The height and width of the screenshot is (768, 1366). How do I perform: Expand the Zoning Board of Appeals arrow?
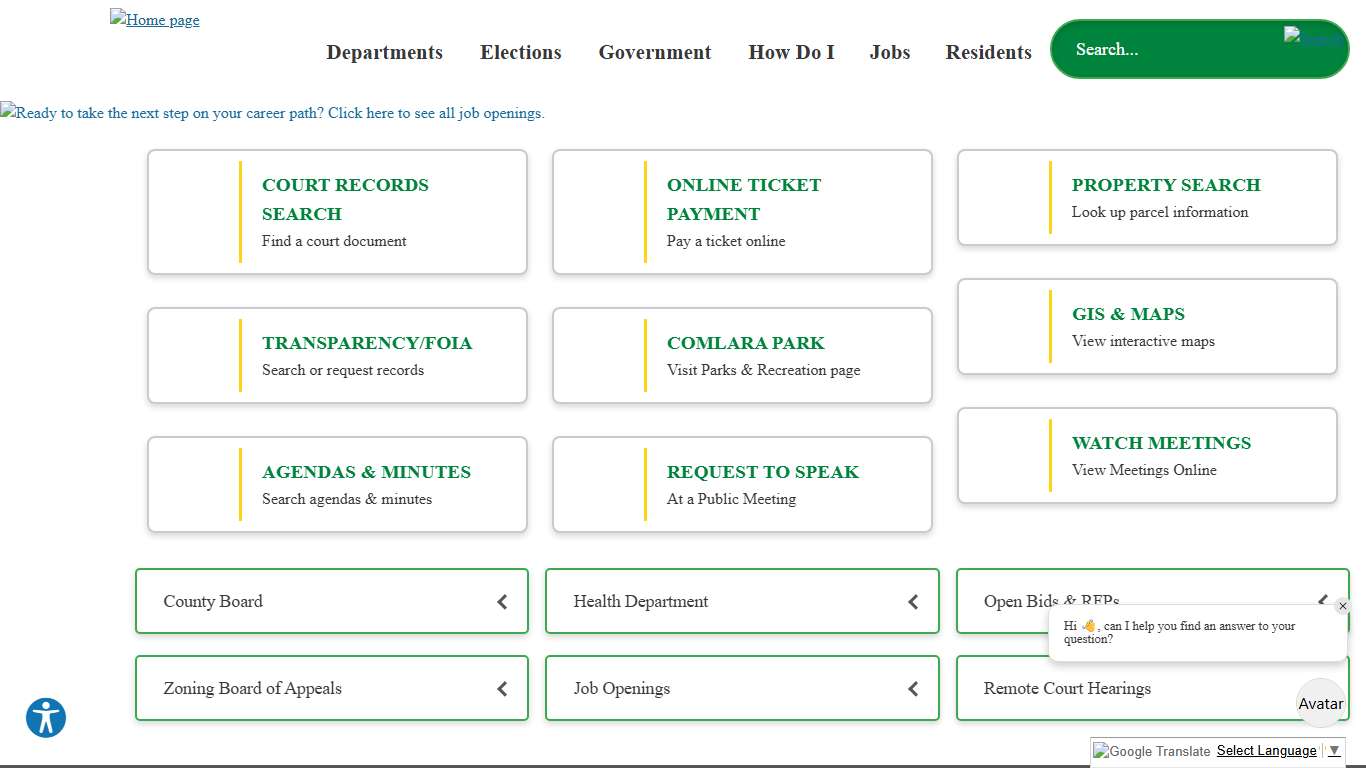502,689
